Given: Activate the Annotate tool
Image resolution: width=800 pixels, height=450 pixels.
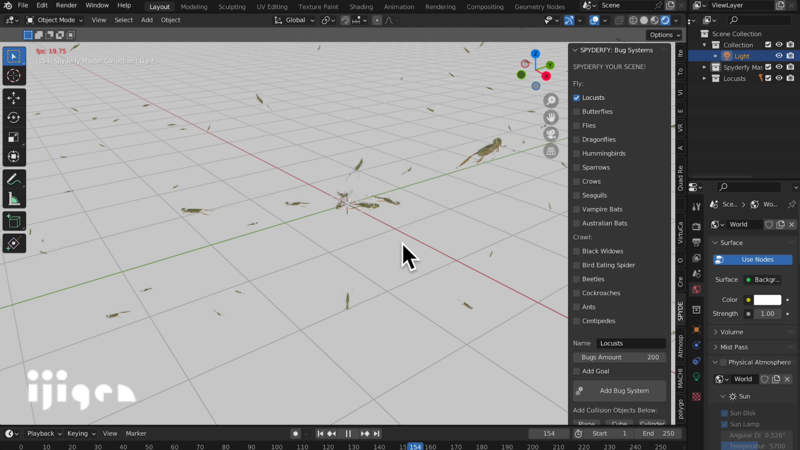Looking at the screenshot, I should pos(14,179).
